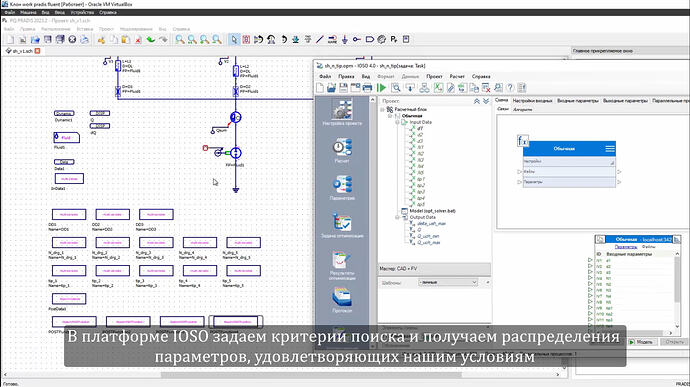
Task: Open VirtualBox 'Машина' menu
Action: click(28, 12)
